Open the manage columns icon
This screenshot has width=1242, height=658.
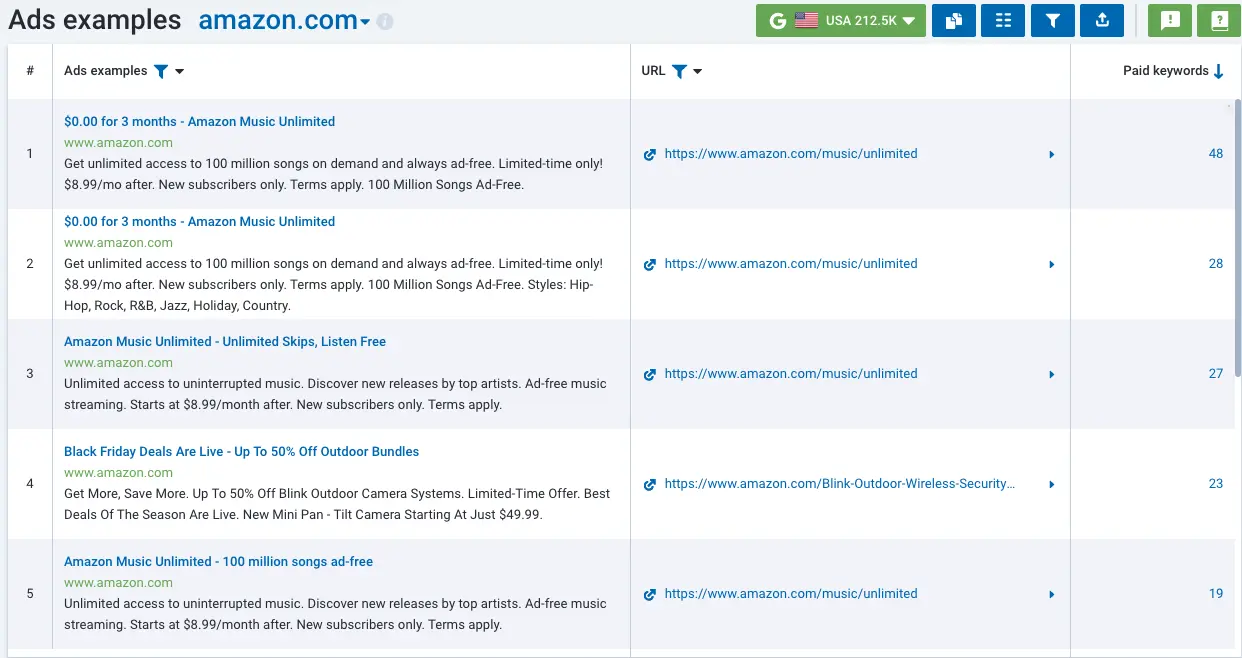tap(1002, 20)
